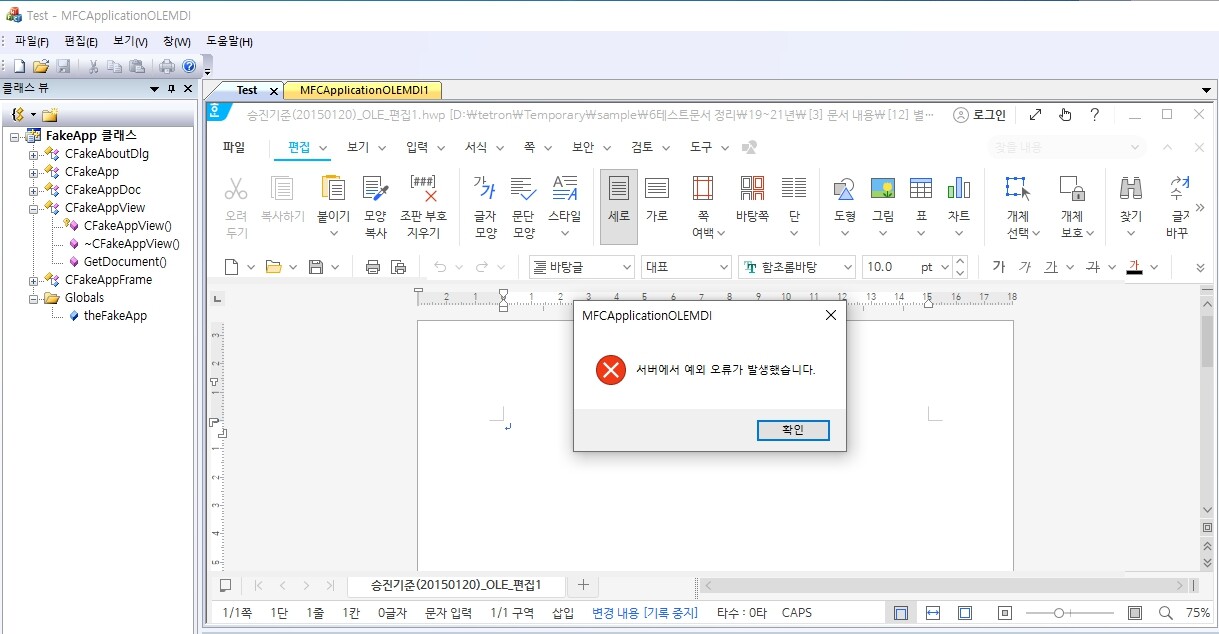
Task: Click the print icon in Hangul toolbar
Action: coord(372,267)
